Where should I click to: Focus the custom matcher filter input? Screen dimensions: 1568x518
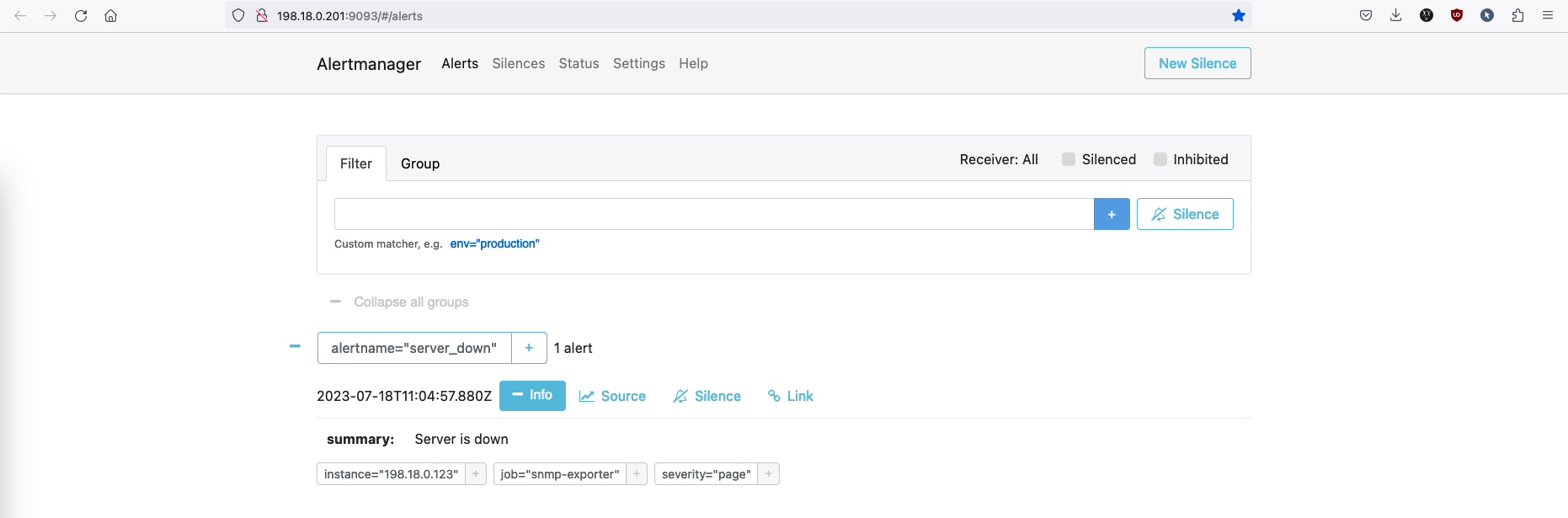(x=713, y=214)
